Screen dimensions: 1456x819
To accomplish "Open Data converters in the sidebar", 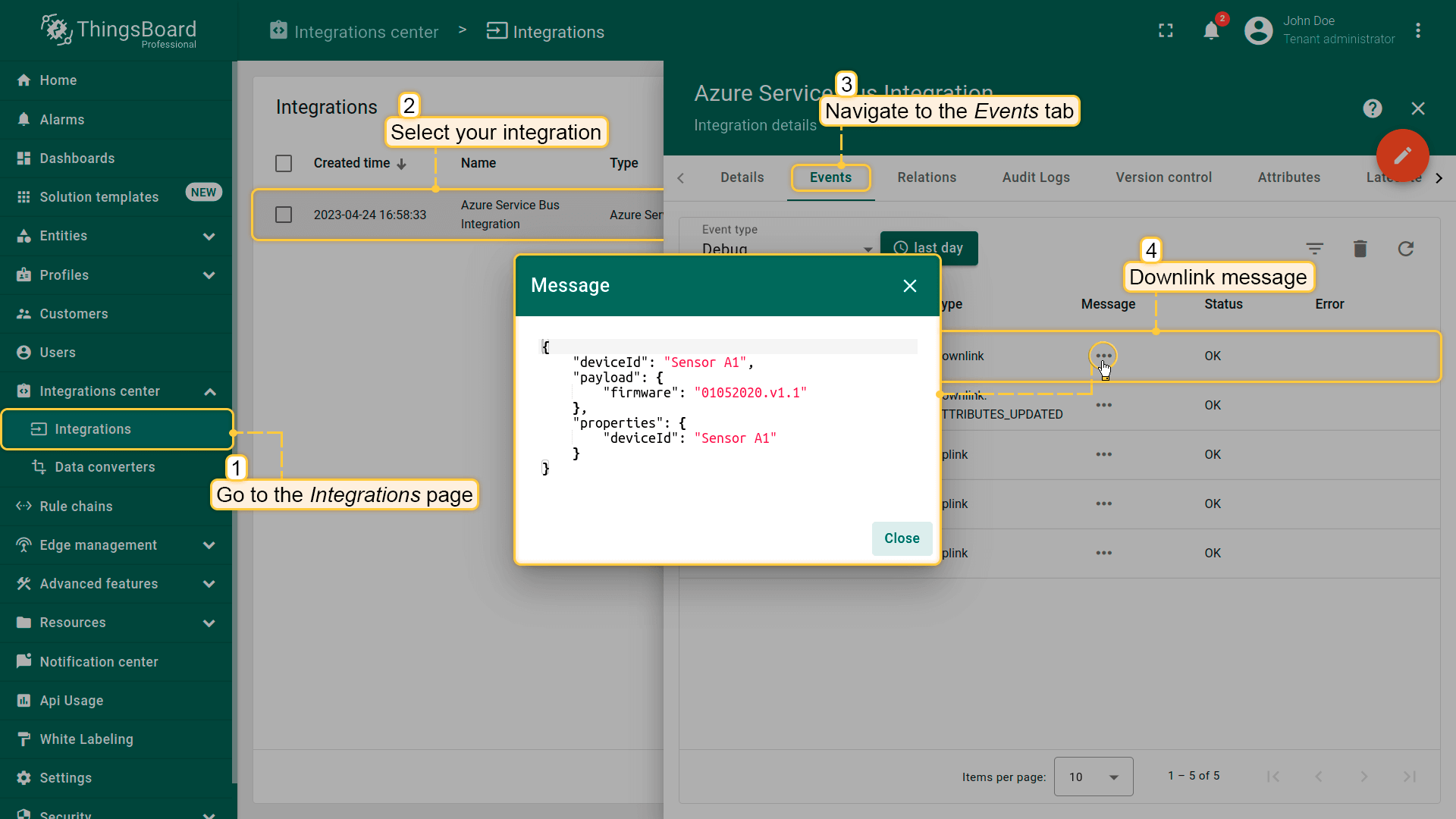I will pyautogui.click(x=105, y=467).
